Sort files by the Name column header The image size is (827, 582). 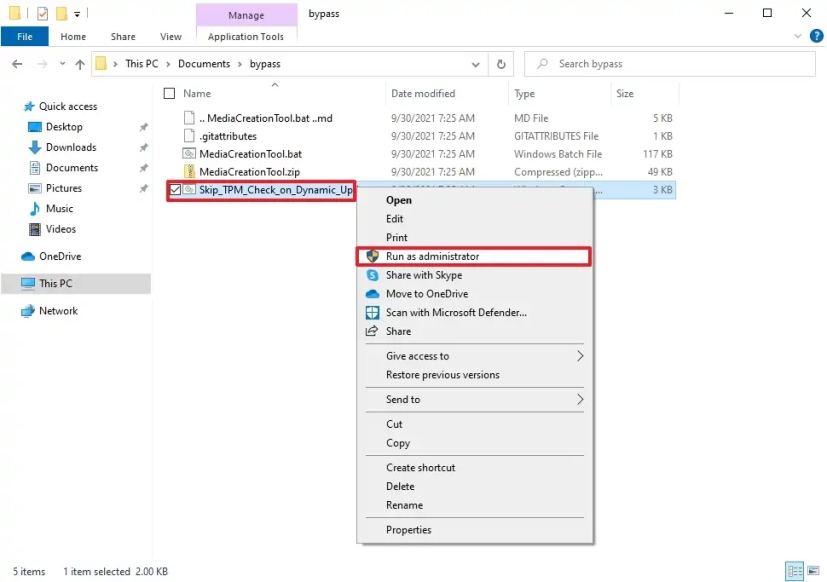click(x=197, y=93)
